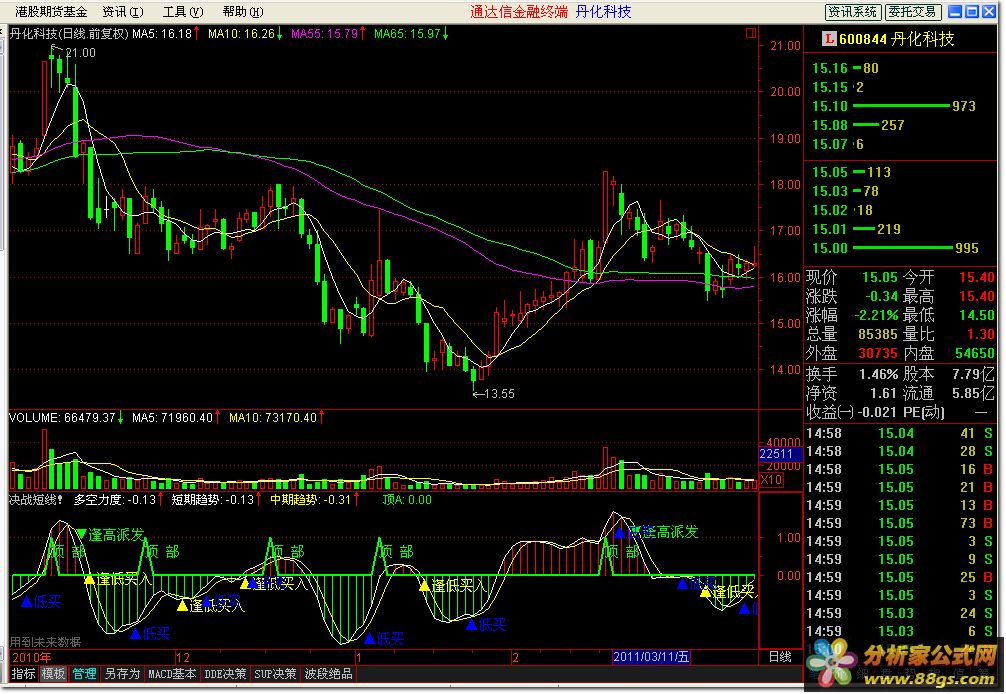The width and height of the screenshot is (1006, 694).
Task: Click the stock title 600844 丹化科技
Action: click(896, 39)
